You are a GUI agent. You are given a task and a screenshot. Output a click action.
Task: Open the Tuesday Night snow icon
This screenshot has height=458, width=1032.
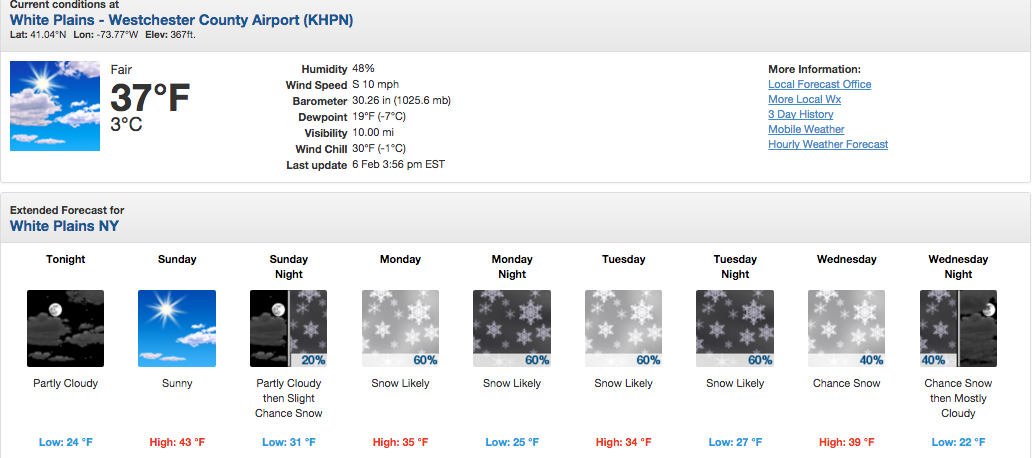click(x=735, y=328)
